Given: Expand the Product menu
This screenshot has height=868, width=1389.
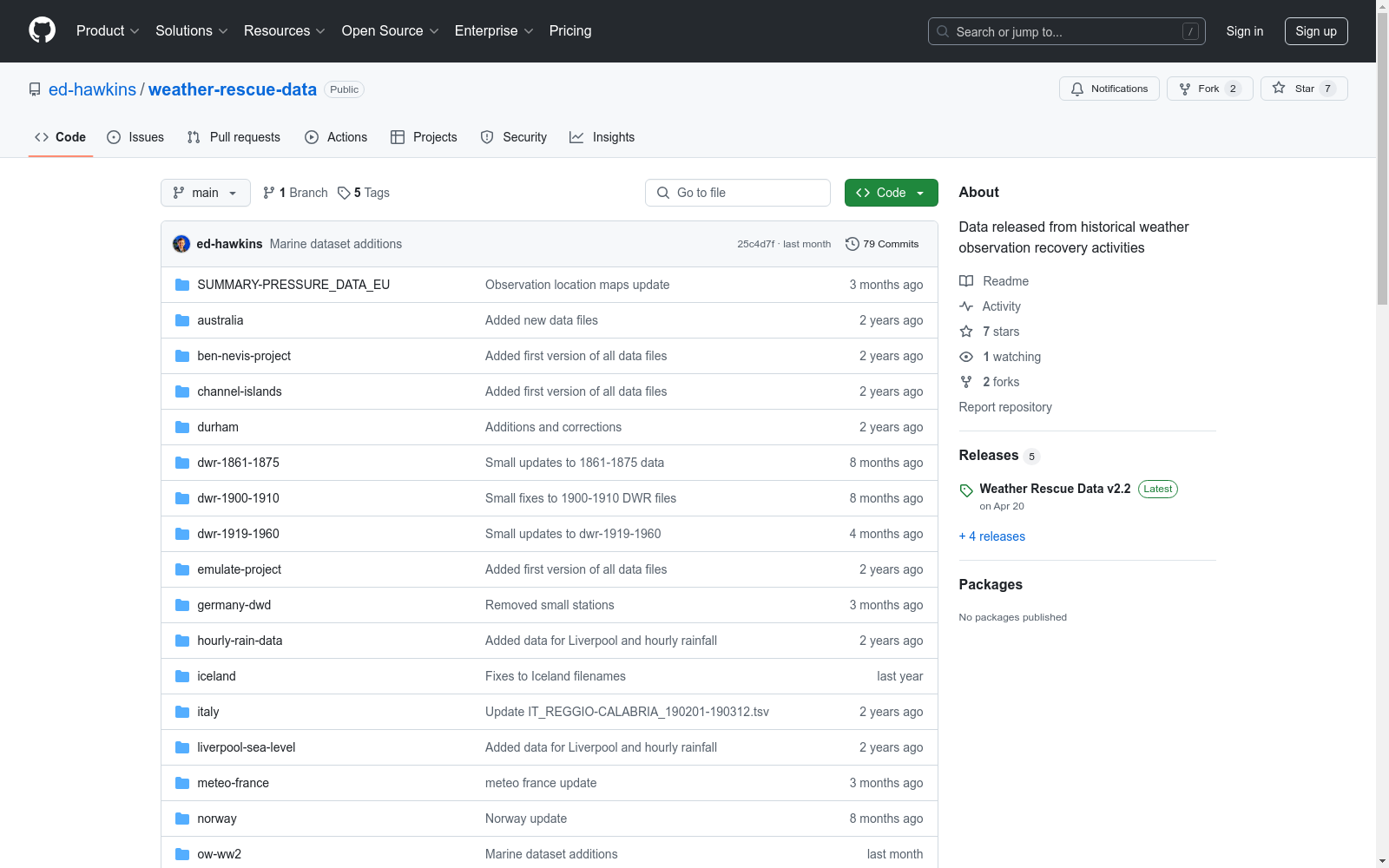Looking at the screenshot, I should tap(108, 31).
